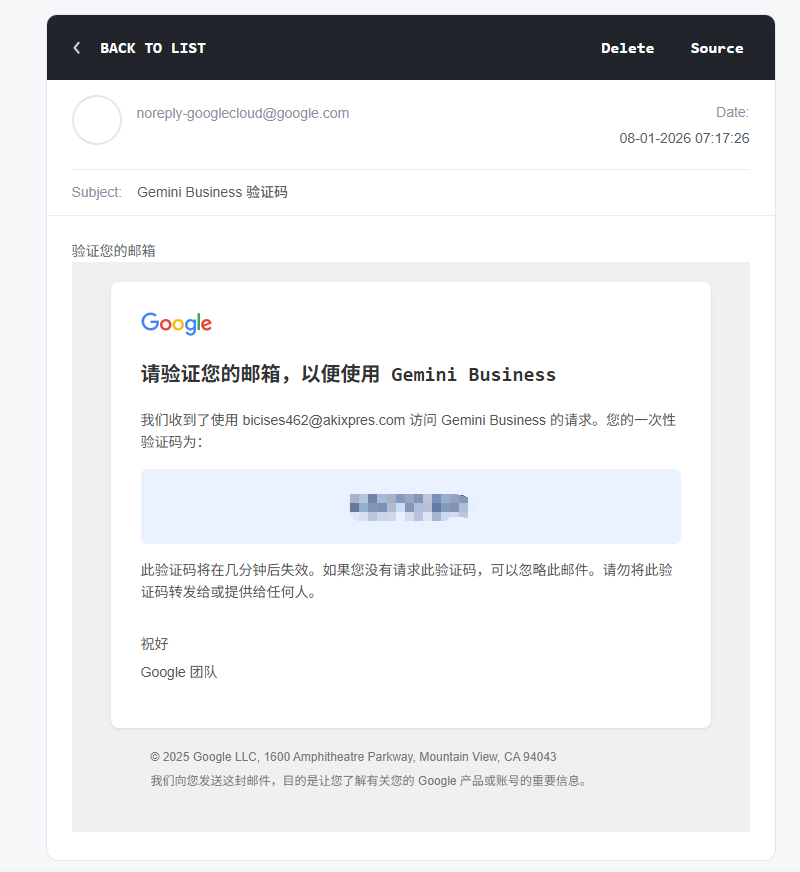Viewport: 800px width, 872px height.
Task: Click the heading 请验证您的邮箱，以便使用 Gemini Business
Action: (348, 375)
